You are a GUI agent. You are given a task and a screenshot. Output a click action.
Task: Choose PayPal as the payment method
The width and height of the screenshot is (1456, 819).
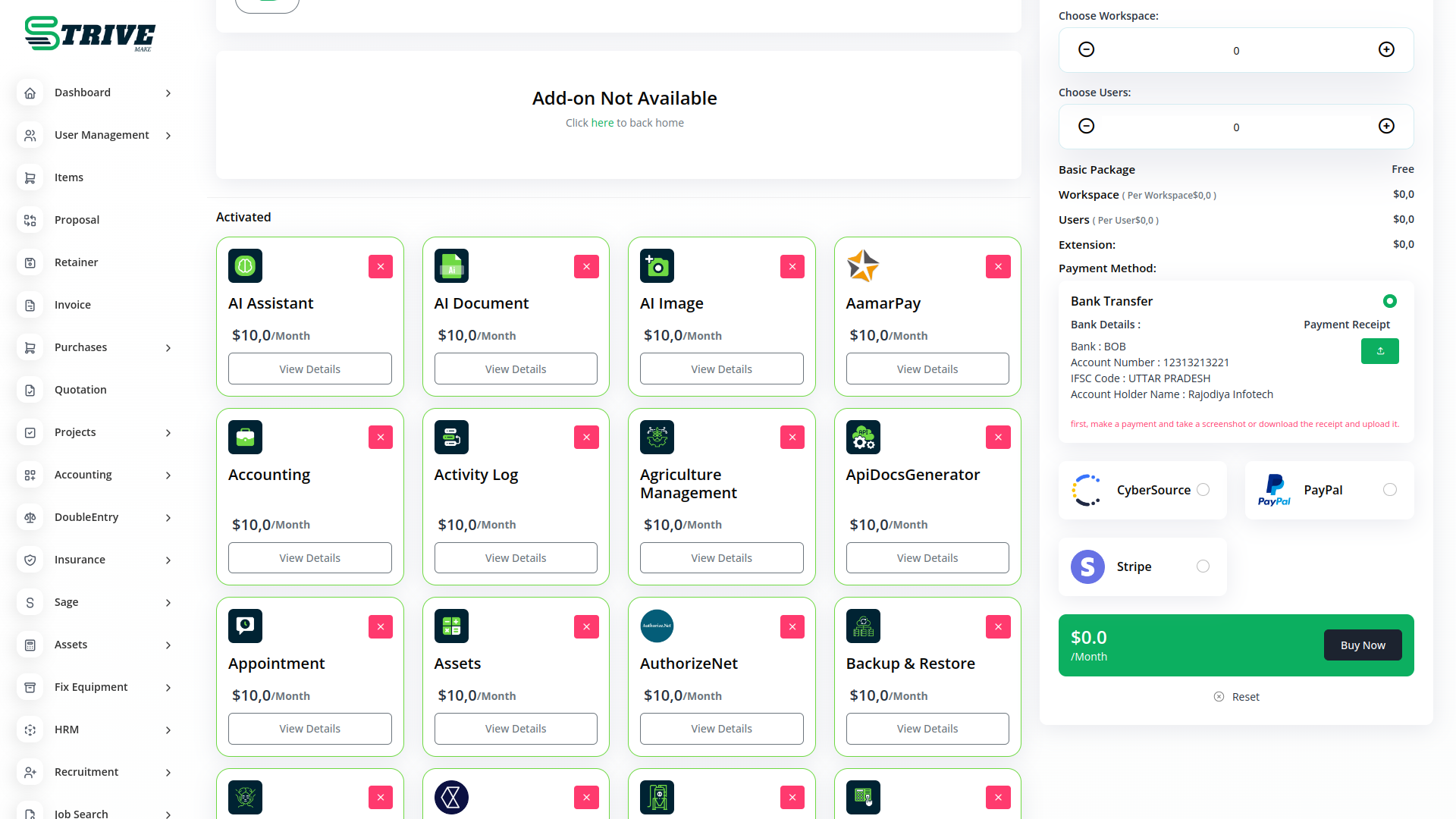coord(1389,490)
